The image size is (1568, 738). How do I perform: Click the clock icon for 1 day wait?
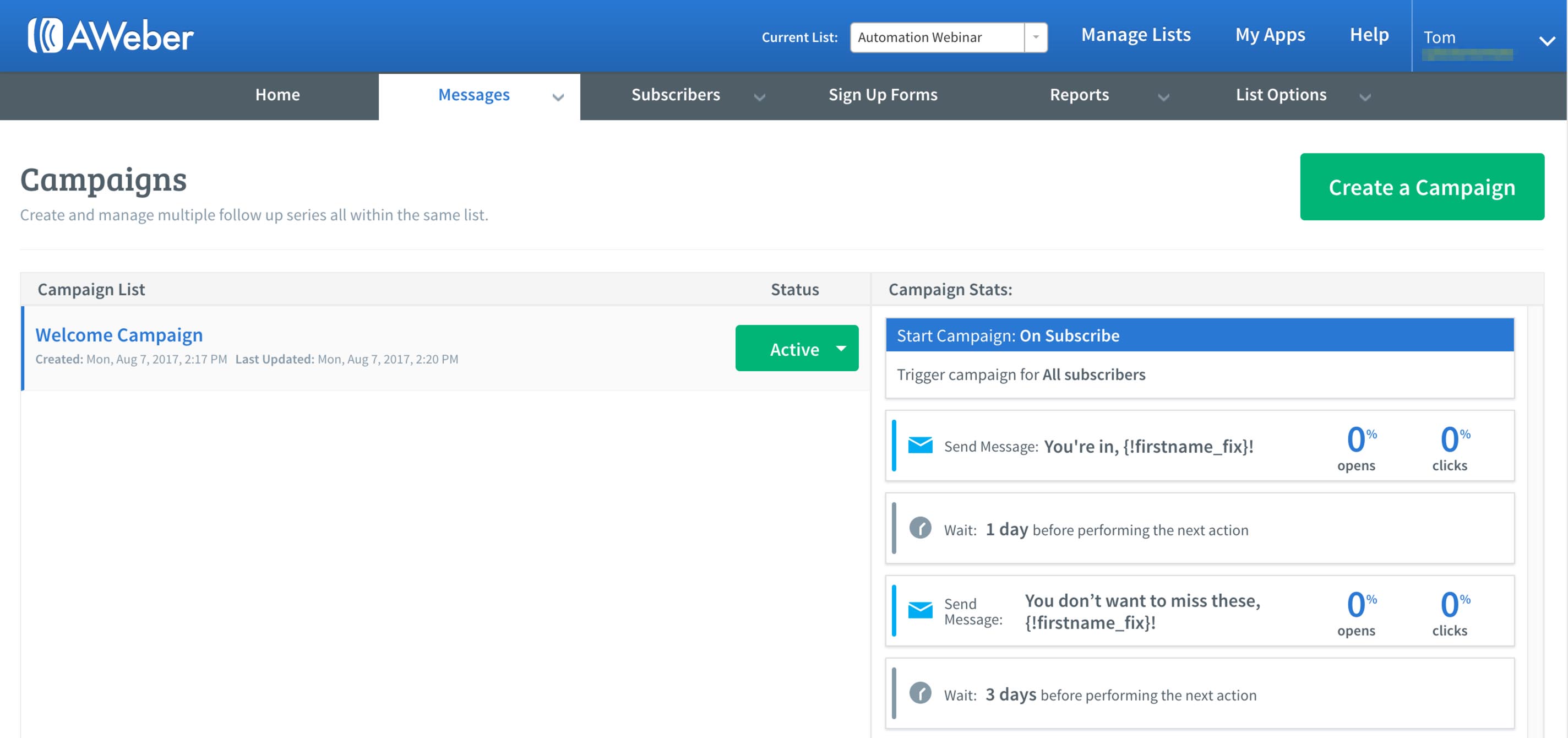[x=920, y=528]
